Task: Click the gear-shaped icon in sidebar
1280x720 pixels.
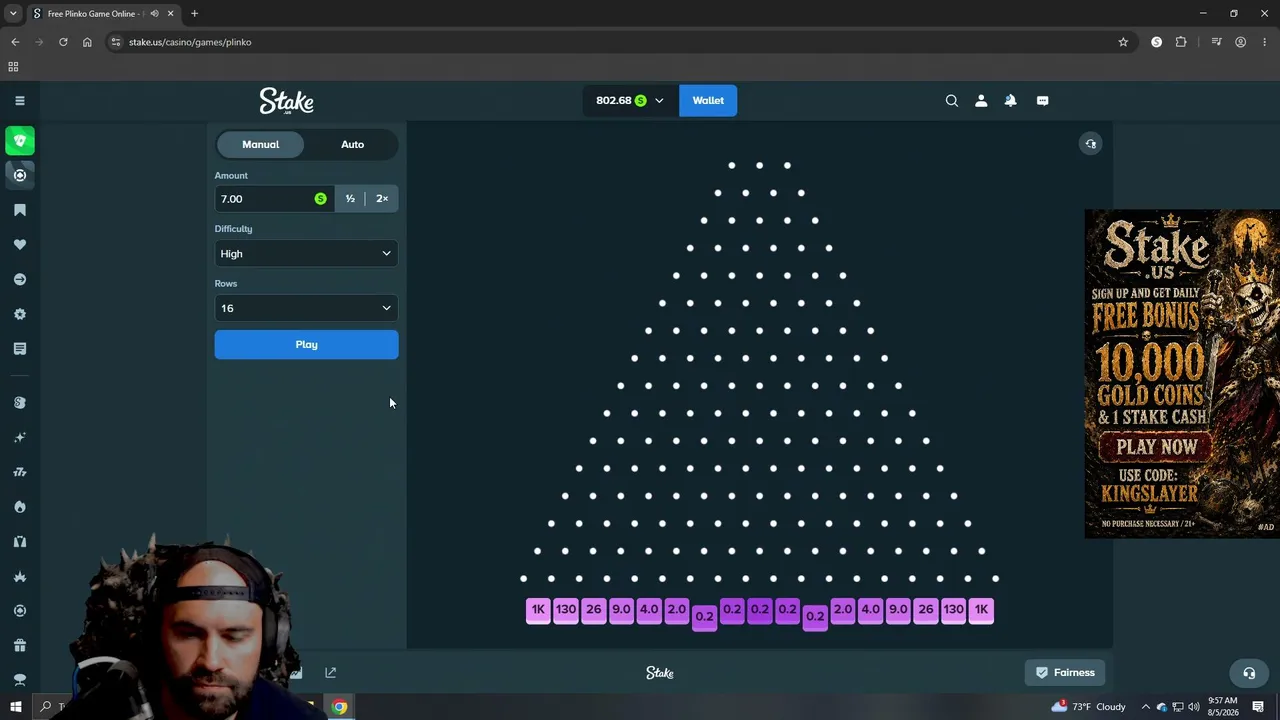Action: point(20,314)
